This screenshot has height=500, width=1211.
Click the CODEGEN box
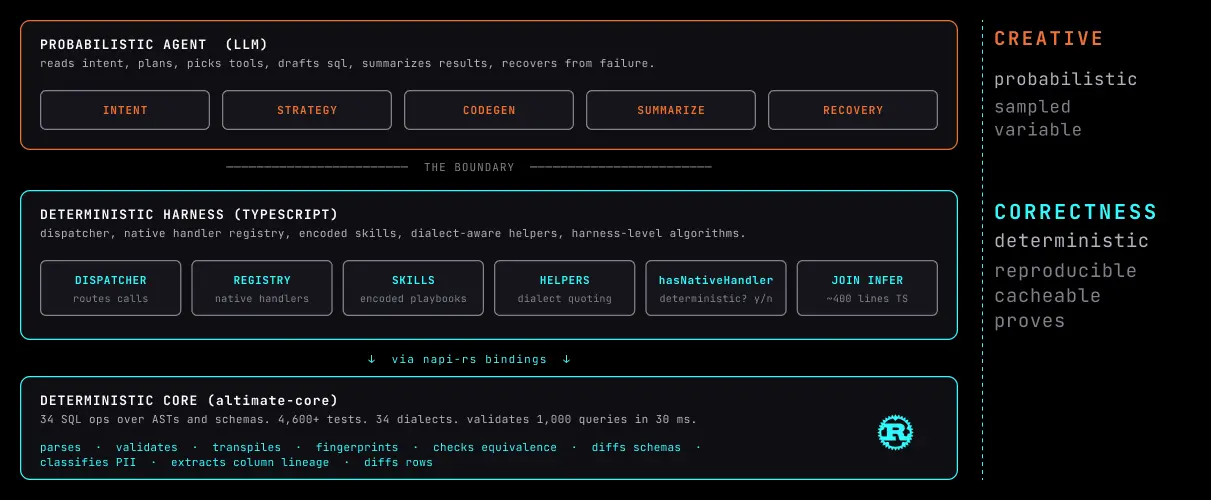click(x=489, y=110)
